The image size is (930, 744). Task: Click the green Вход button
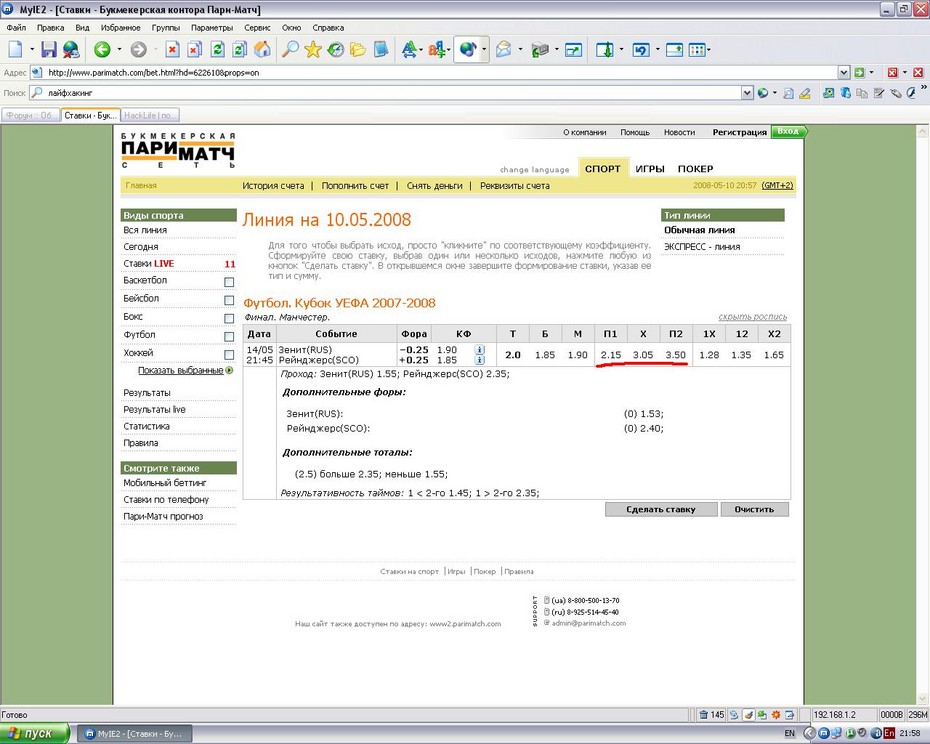[788, 132]
